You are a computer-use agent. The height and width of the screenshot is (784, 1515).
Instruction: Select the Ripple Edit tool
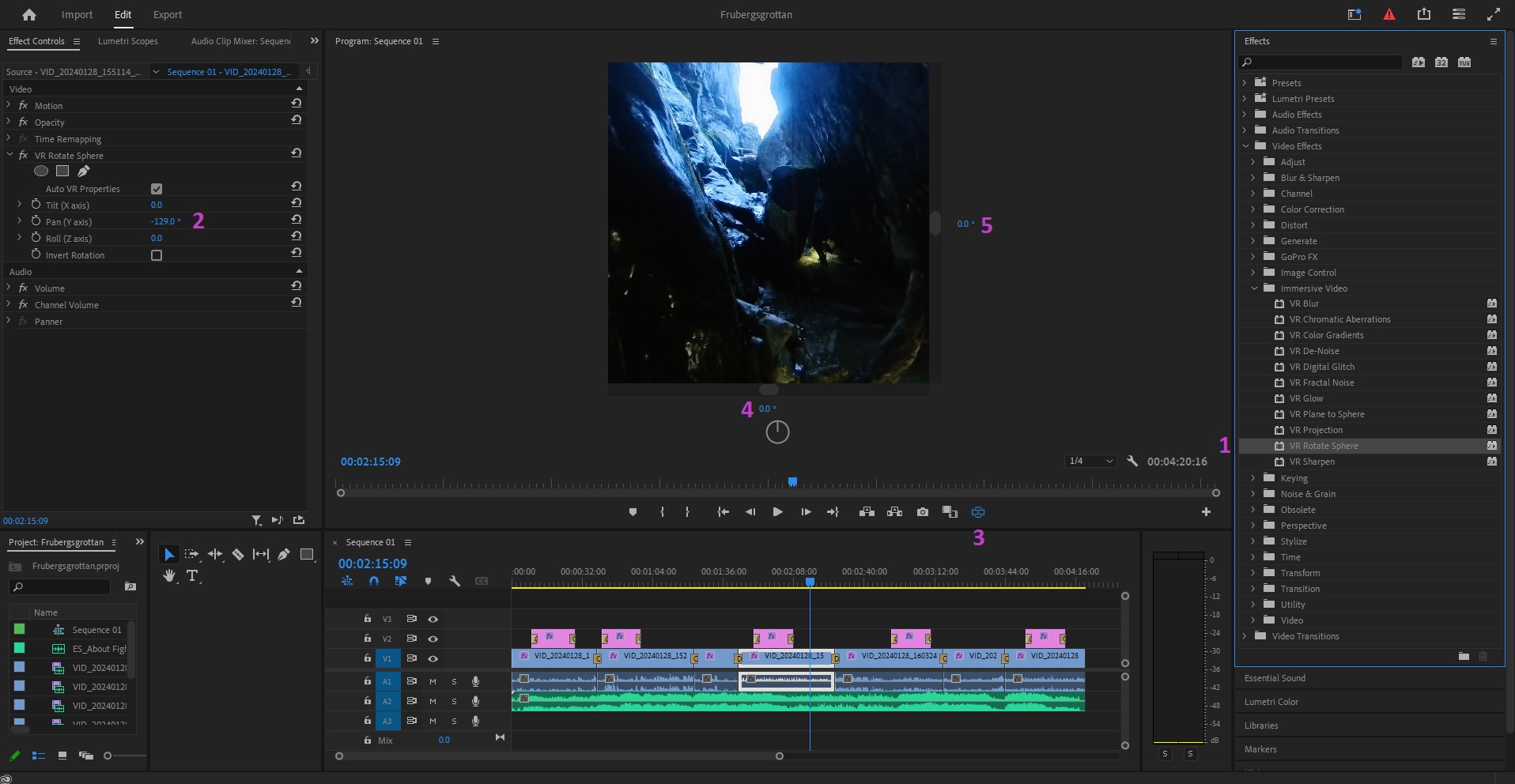click(x=215, y=555)
